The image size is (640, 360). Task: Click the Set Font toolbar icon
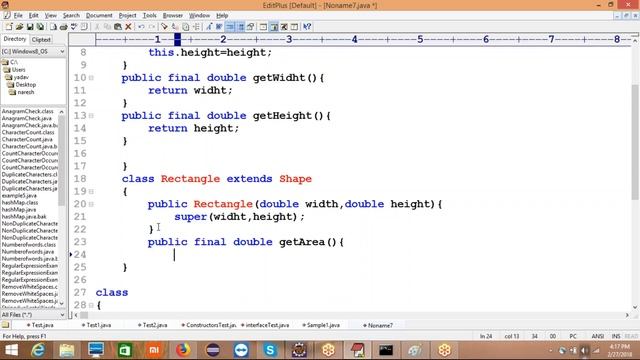(x=209, y=27)
